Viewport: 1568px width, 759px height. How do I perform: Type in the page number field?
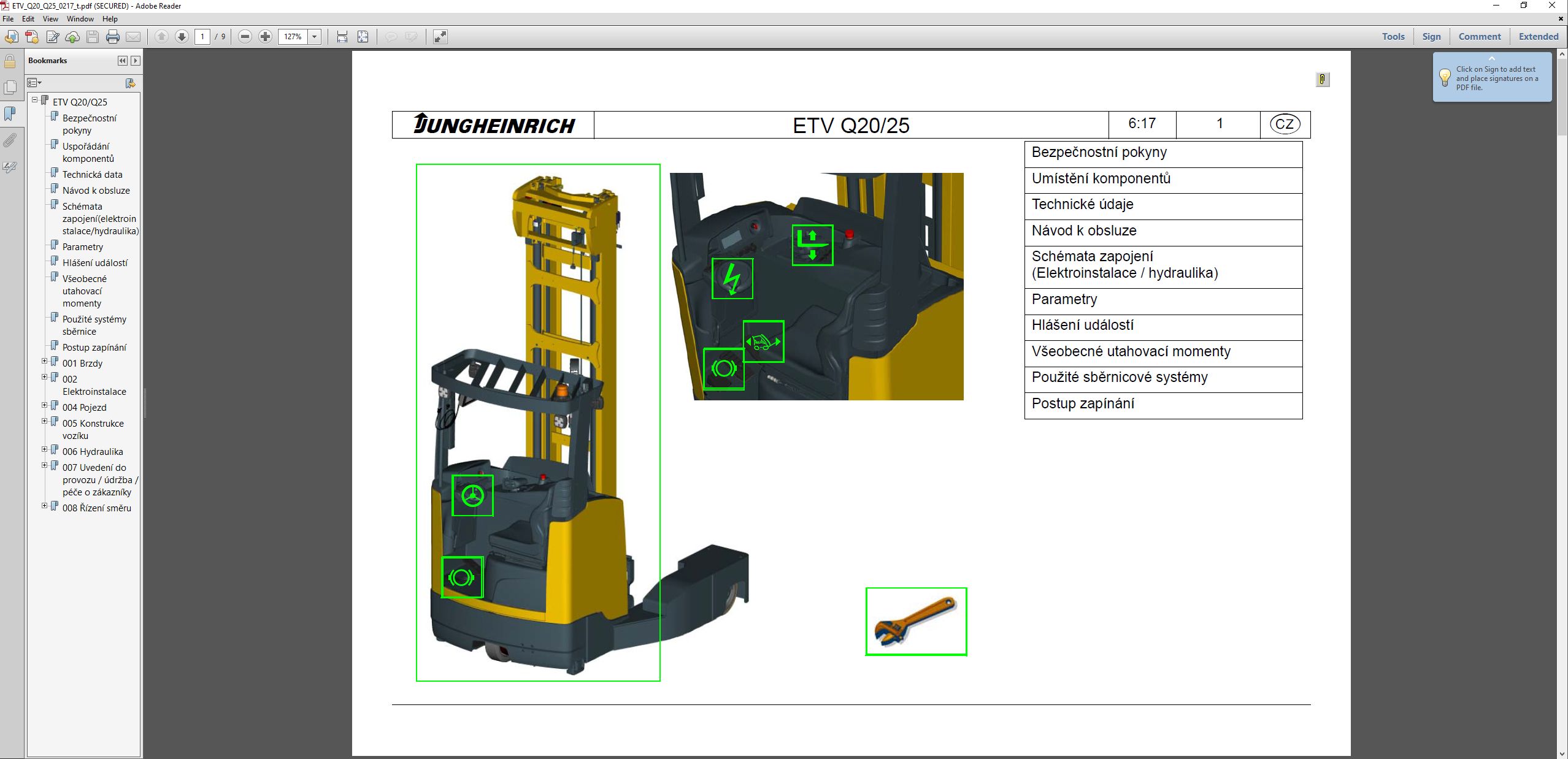pyautogui.click(x=204, y=37)
